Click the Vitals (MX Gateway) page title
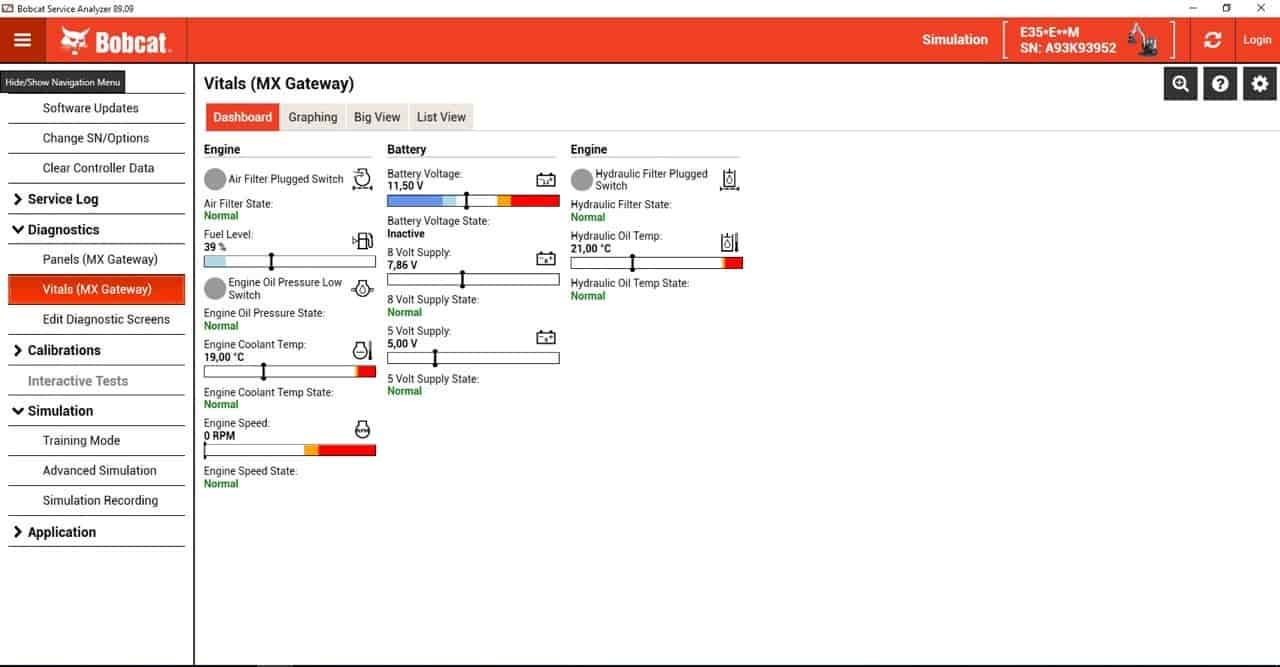Viewport: 1280px width, 667px height. (279, 84)
